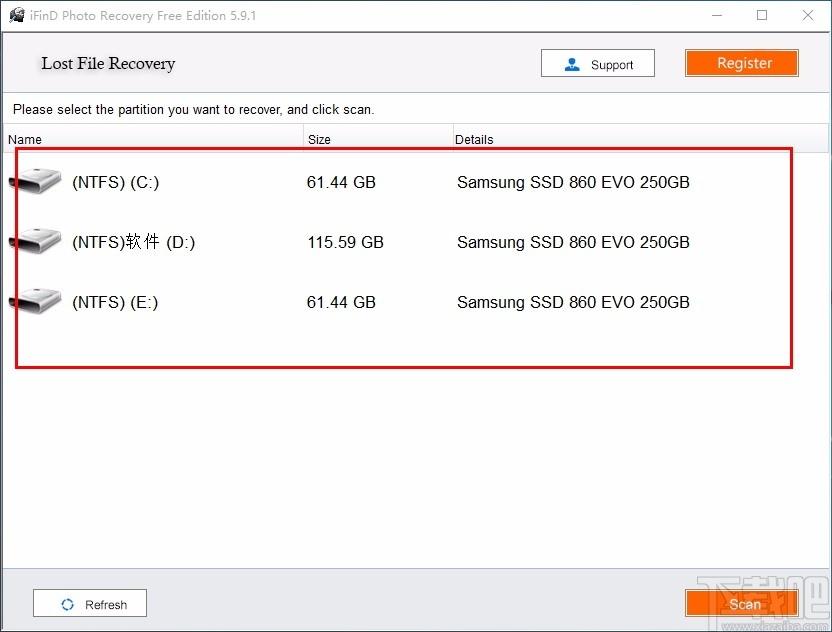
Task: Select the "(NTFS) (C:)" partition name
Action: point(116,182)
